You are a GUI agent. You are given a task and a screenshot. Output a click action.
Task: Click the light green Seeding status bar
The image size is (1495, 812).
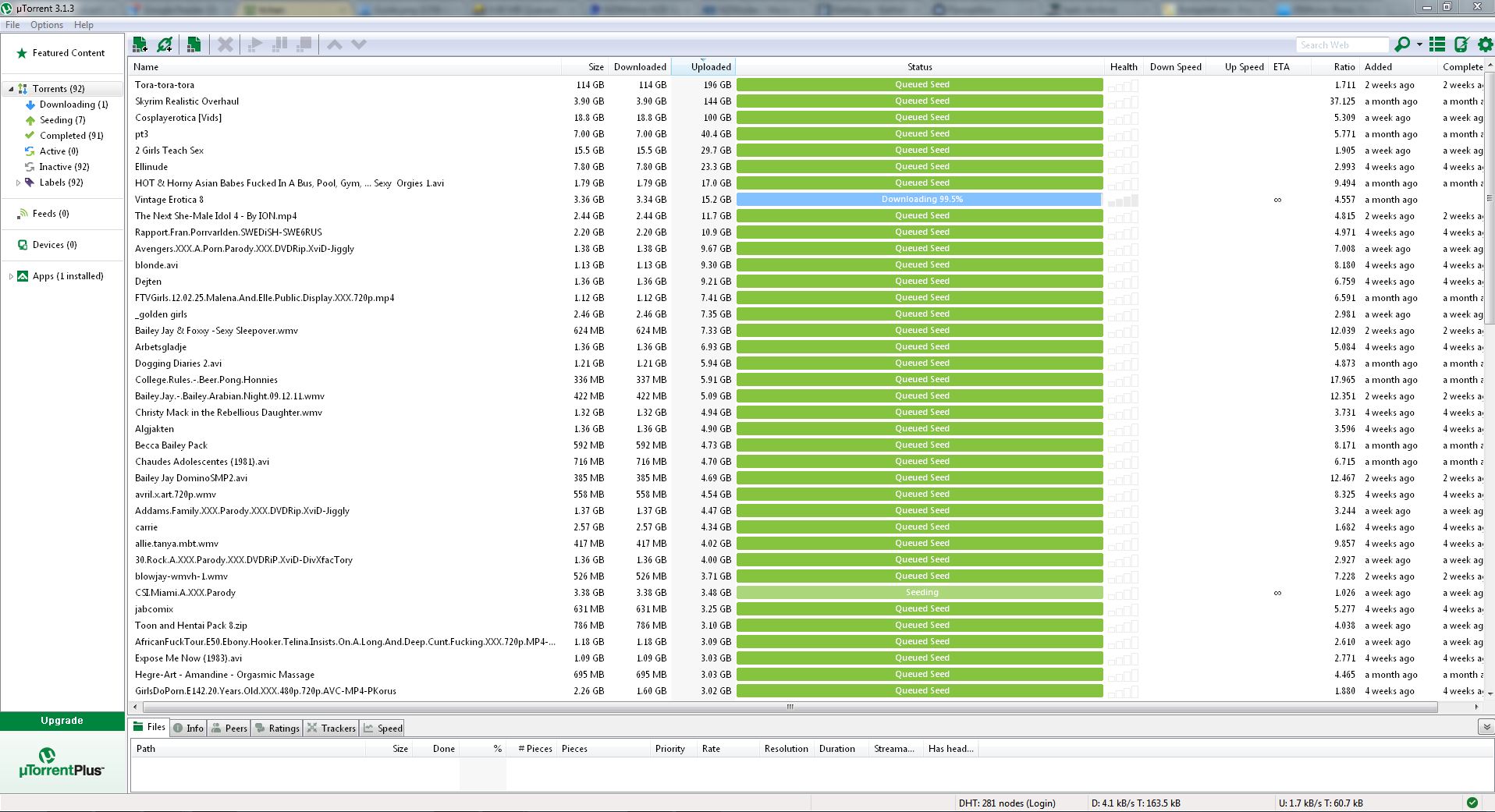[x=919, y=593]
